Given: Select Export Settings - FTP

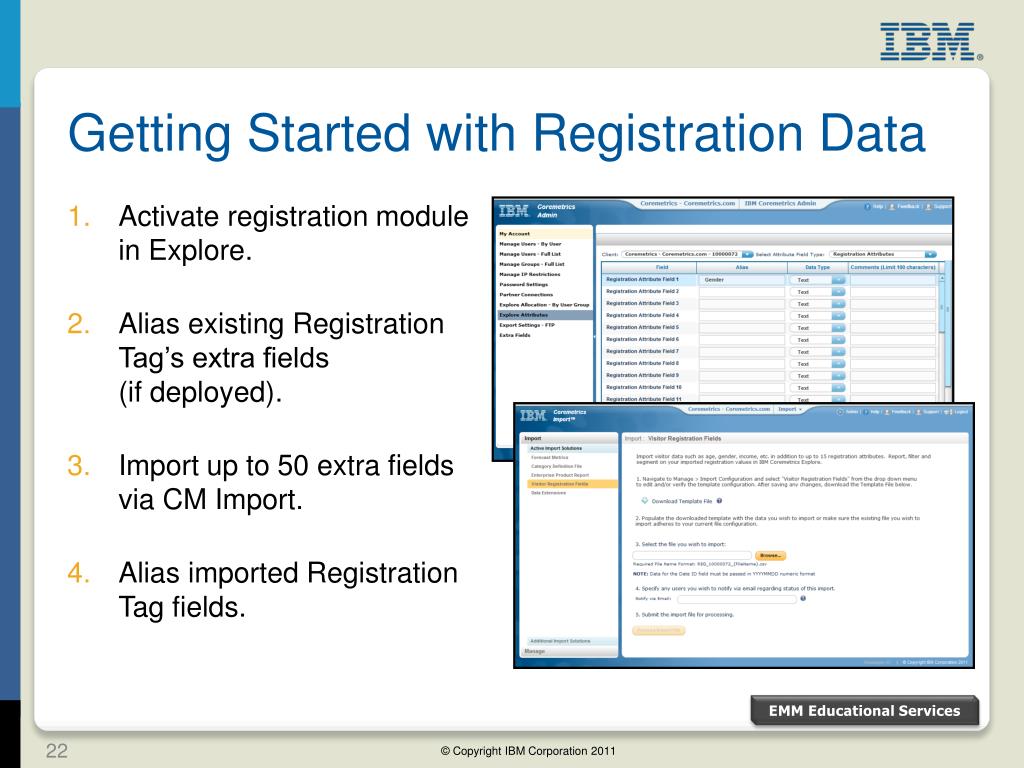Looking at the screenshot, I should pos(526,325).
